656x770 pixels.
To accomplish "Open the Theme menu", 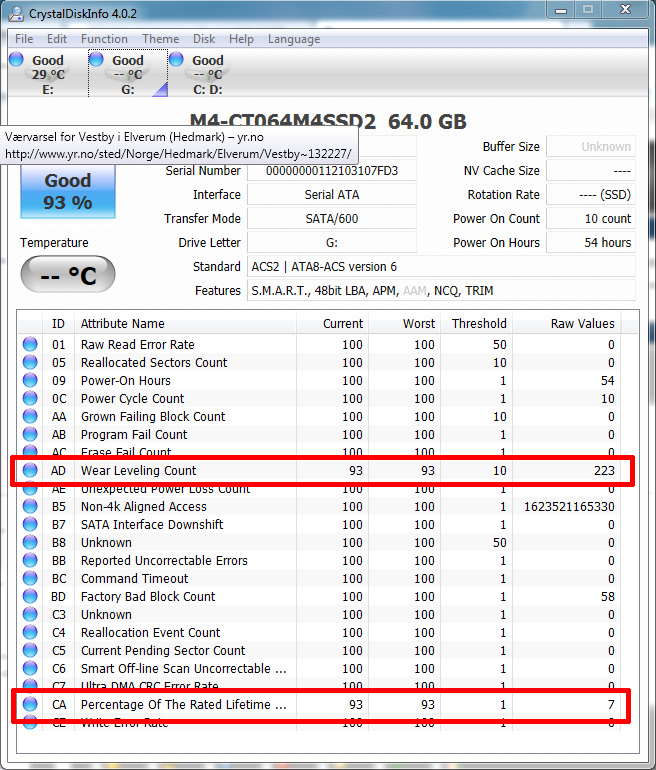I will [161, 39].
